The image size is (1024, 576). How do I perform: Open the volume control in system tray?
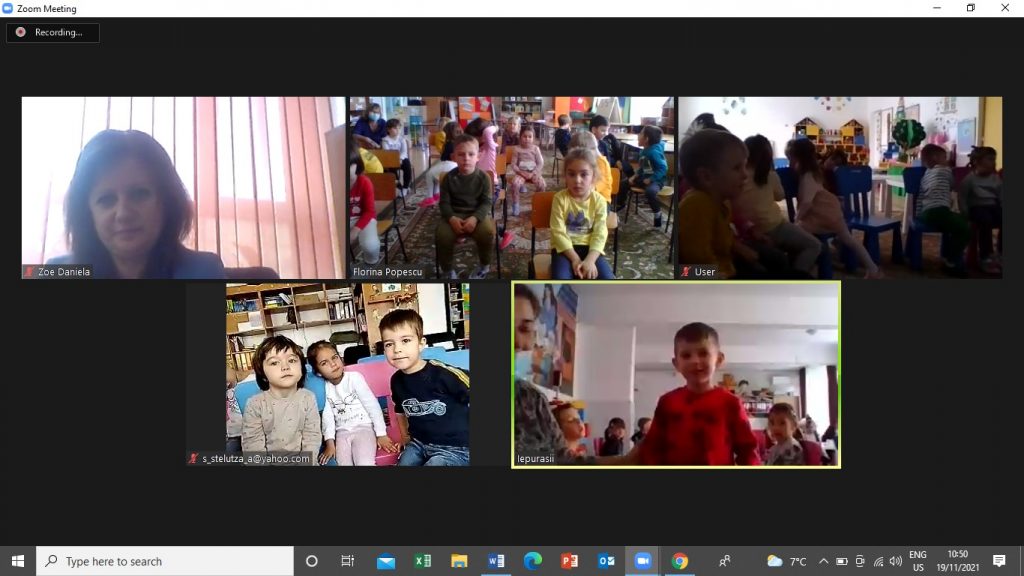coord(895,561)
